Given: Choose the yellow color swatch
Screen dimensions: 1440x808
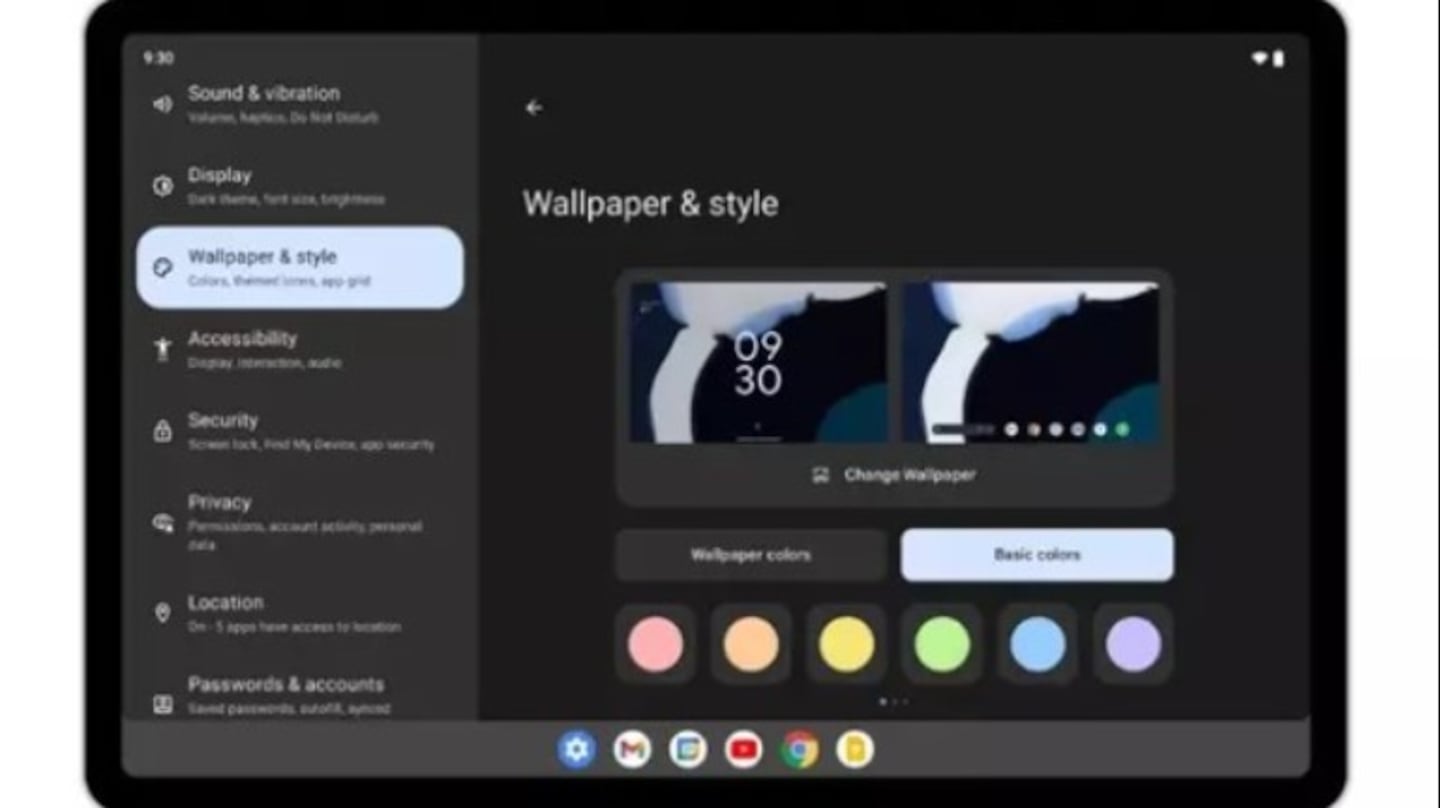Looking at the screenshot, I should tap(847, 644).
